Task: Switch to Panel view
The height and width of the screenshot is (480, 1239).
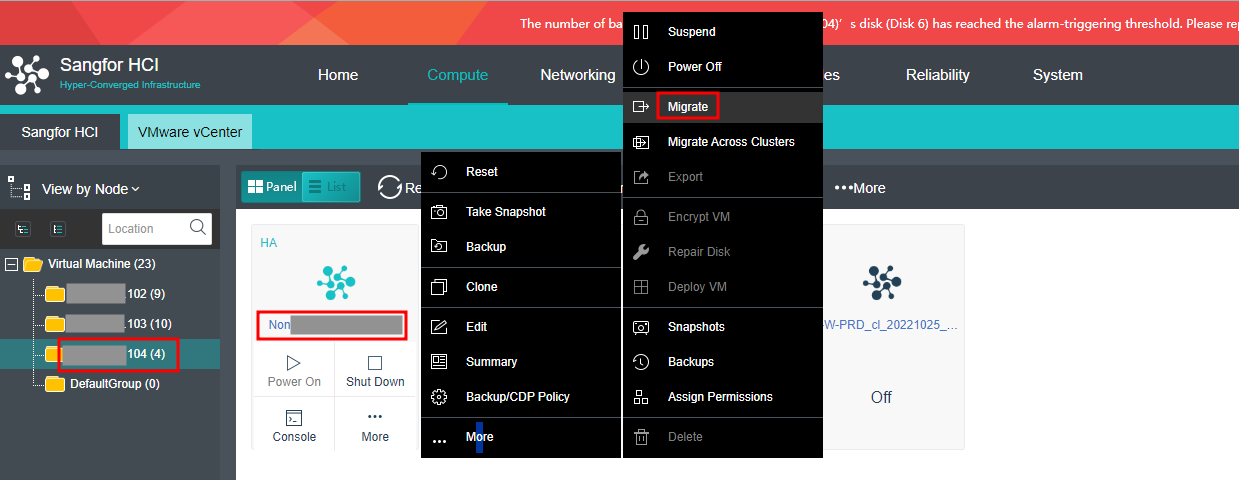Action: (272, 187)
